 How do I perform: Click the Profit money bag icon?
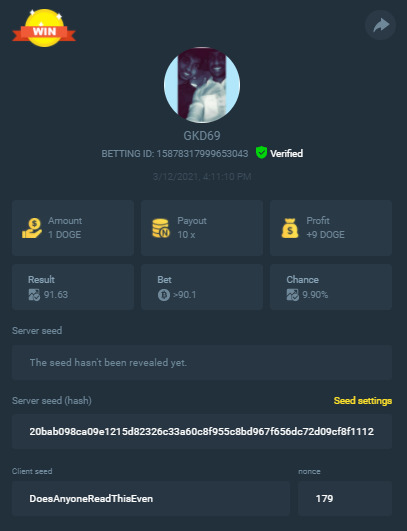290,228
